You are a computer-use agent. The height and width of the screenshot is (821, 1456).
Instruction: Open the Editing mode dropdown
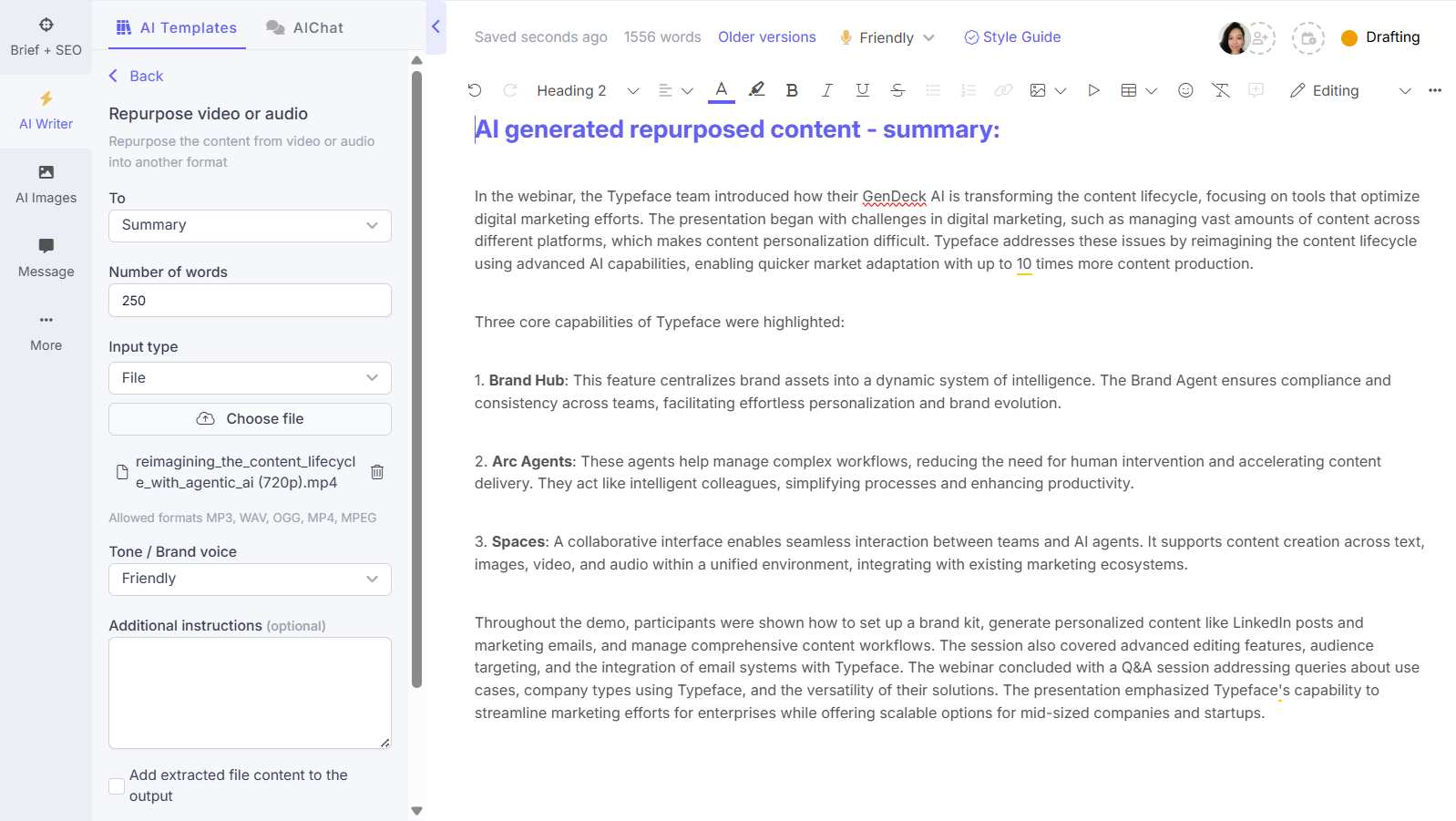point(1351,90)
